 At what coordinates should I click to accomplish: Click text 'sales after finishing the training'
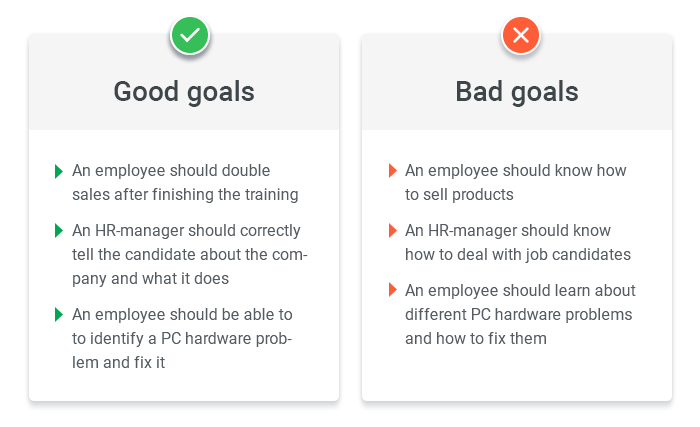click(x=185, y=195)
